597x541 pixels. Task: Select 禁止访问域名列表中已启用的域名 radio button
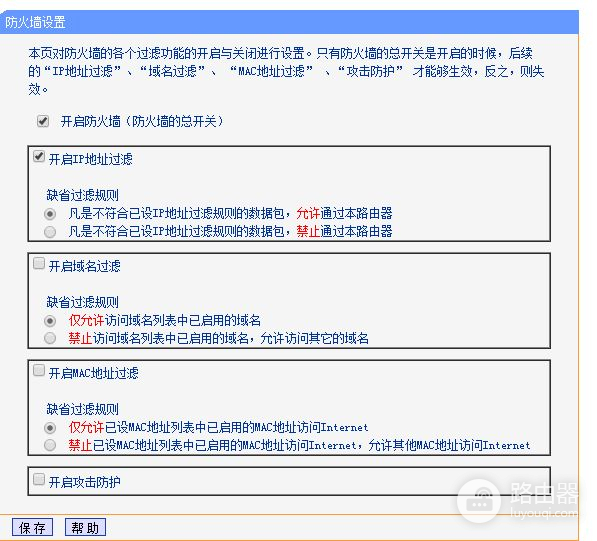50,338
